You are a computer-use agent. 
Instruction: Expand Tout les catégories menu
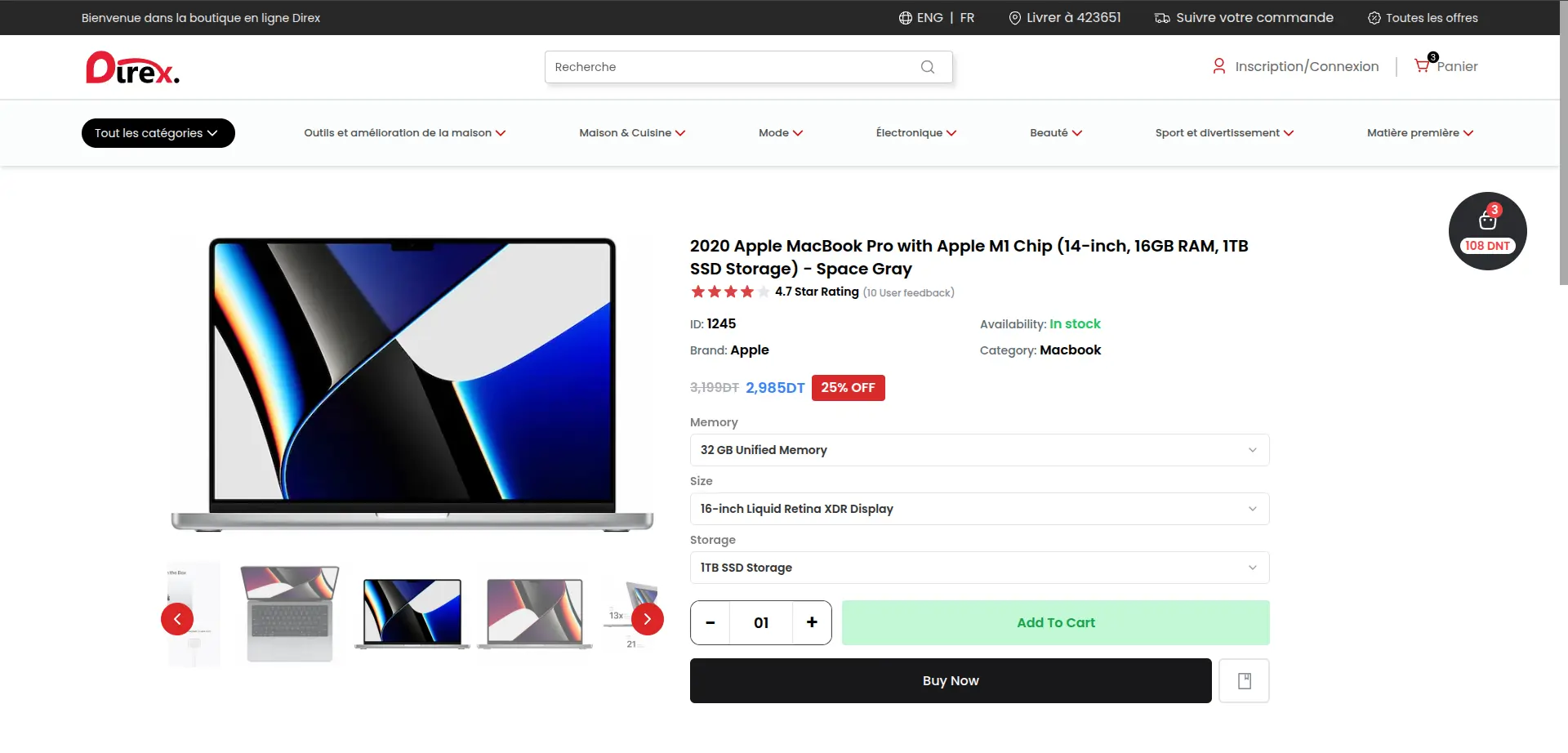158,133
